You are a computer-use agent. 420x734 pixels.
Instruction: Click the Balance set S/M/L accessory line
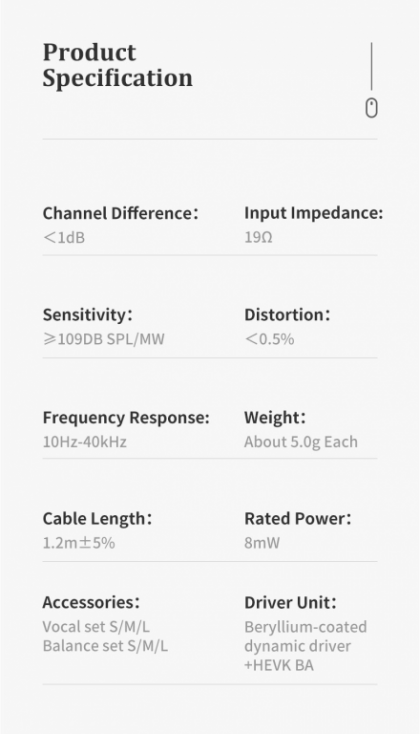105,646
